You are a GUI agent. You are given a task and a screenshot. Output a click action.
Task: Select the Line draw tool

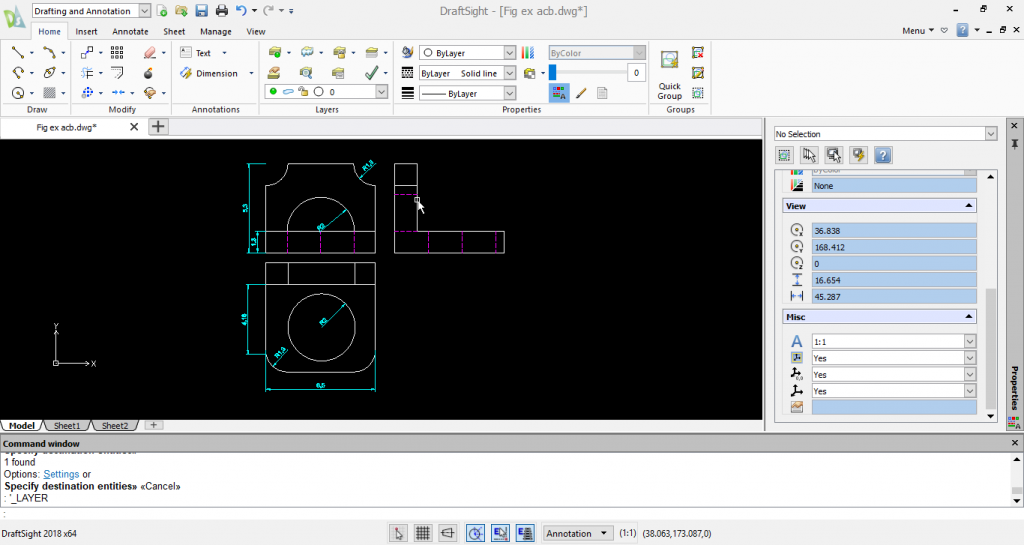point(18,53)
